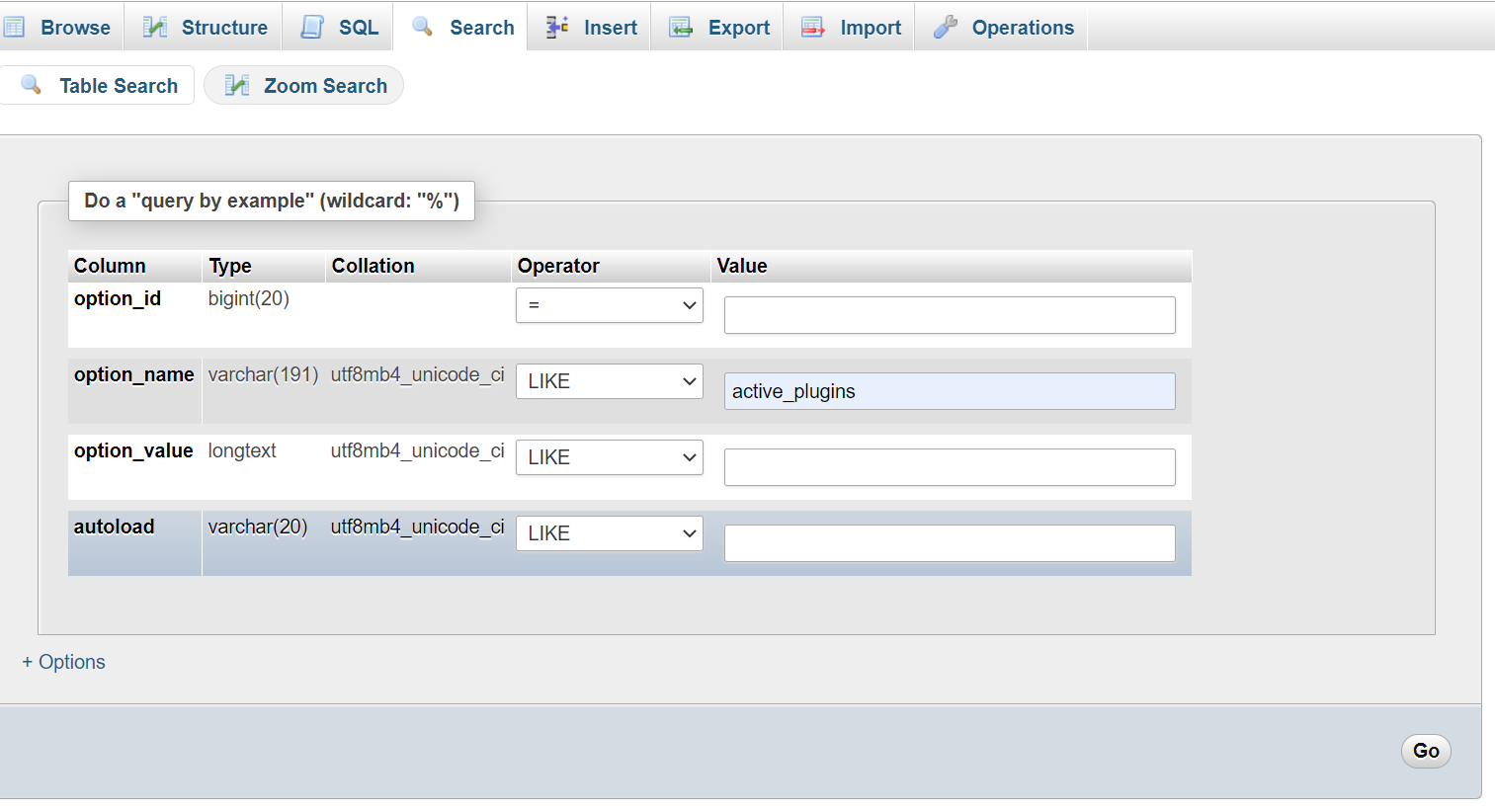Viewport: 1495px width, 812px height.
Task: Click the active_plugins value field
Action: pyautogui.click(x=949, y=391)
